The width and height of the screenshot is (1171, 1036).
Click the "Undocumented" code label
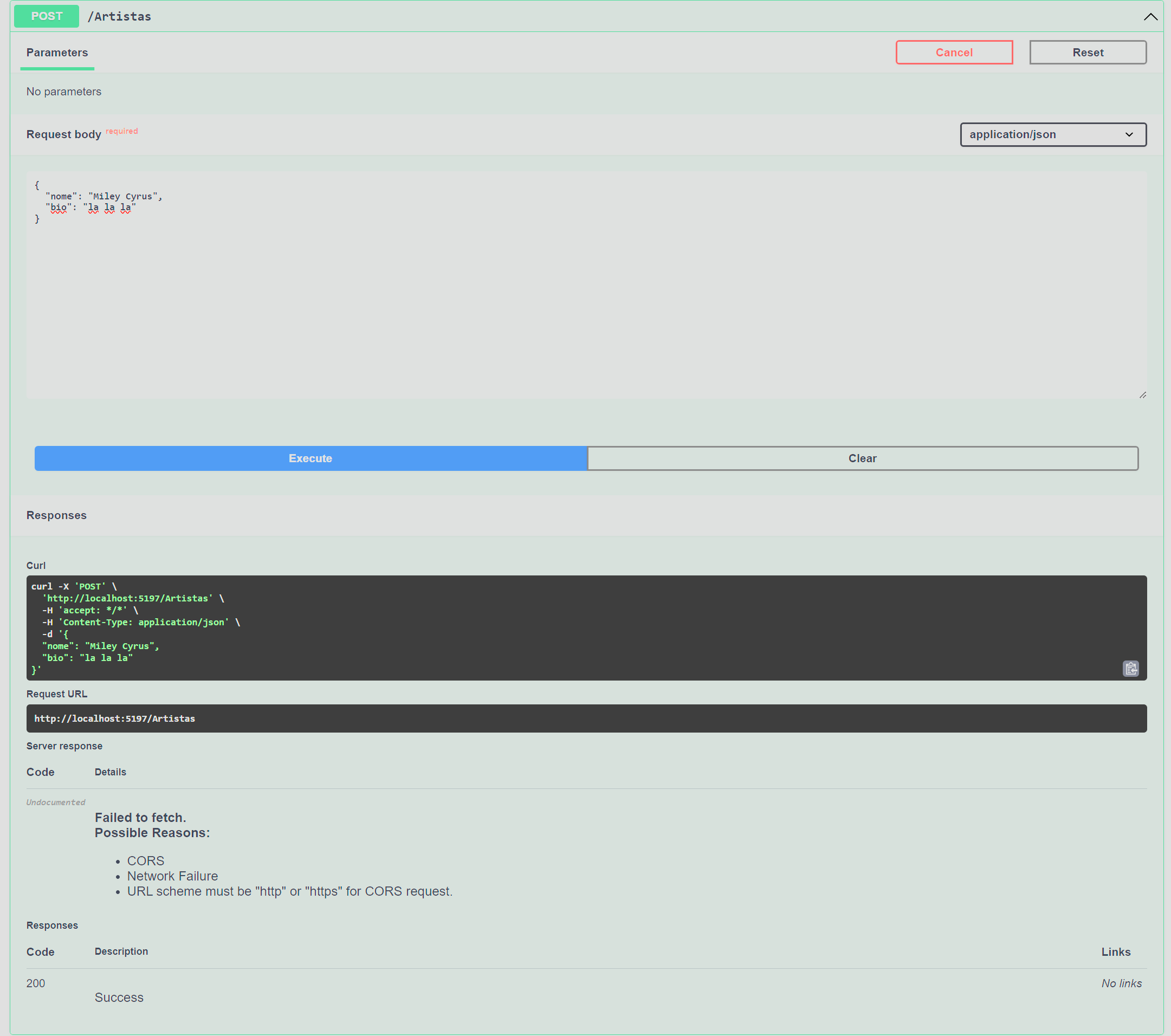pos(56,801)
